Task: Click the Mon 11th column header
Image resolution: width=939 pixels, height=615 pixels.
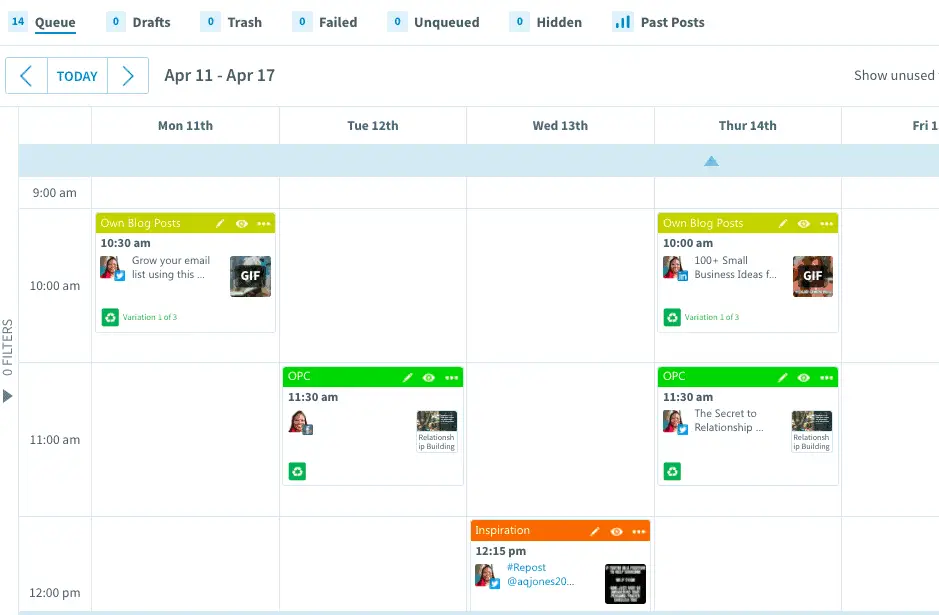Action: coord(185,126)
